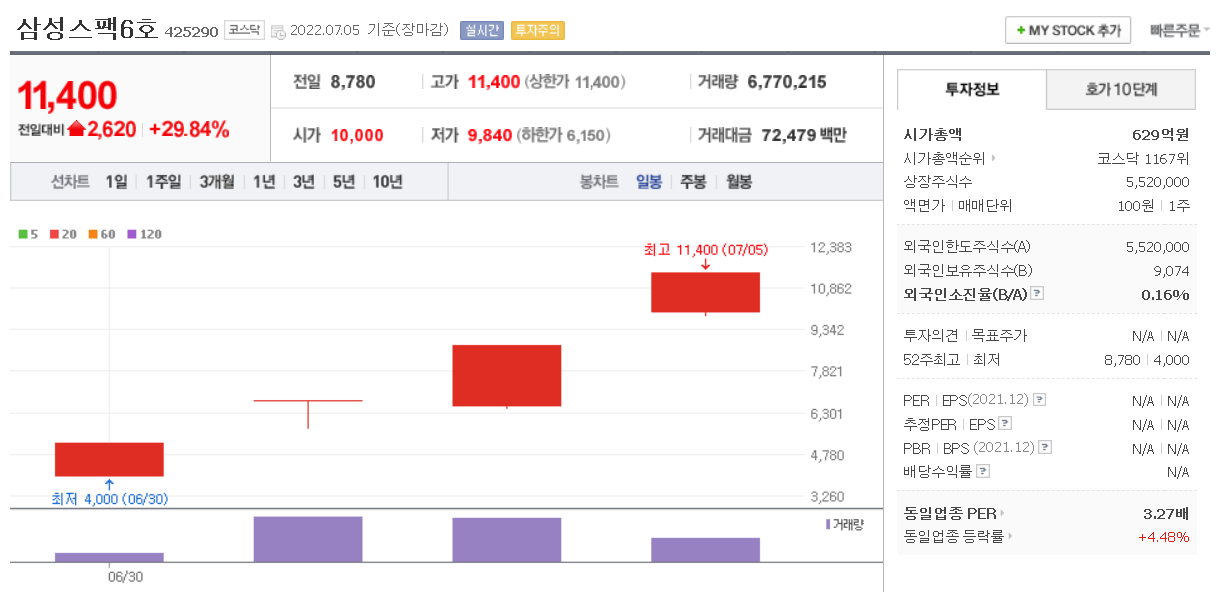Click the red 20-day moving average legend
The width and height of the screenshot is (1224, 592).
(x=62, y=234)
